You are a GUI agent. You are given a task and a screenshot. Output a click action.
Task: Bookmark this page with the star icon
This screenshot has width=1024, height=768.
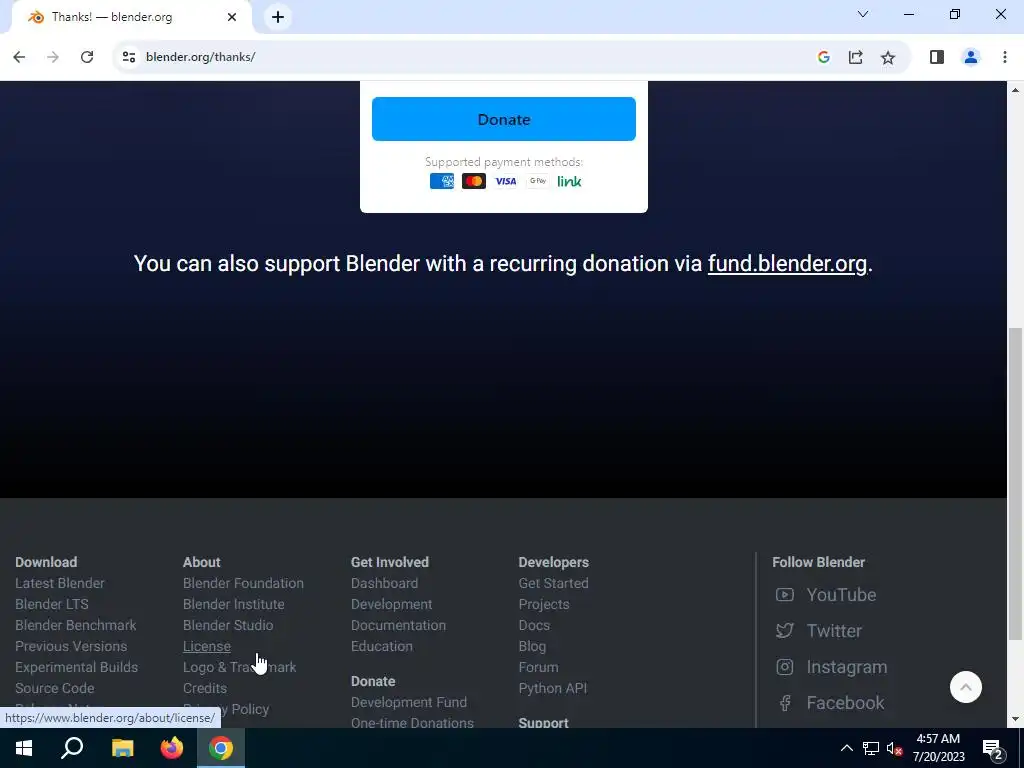point(888,57)
